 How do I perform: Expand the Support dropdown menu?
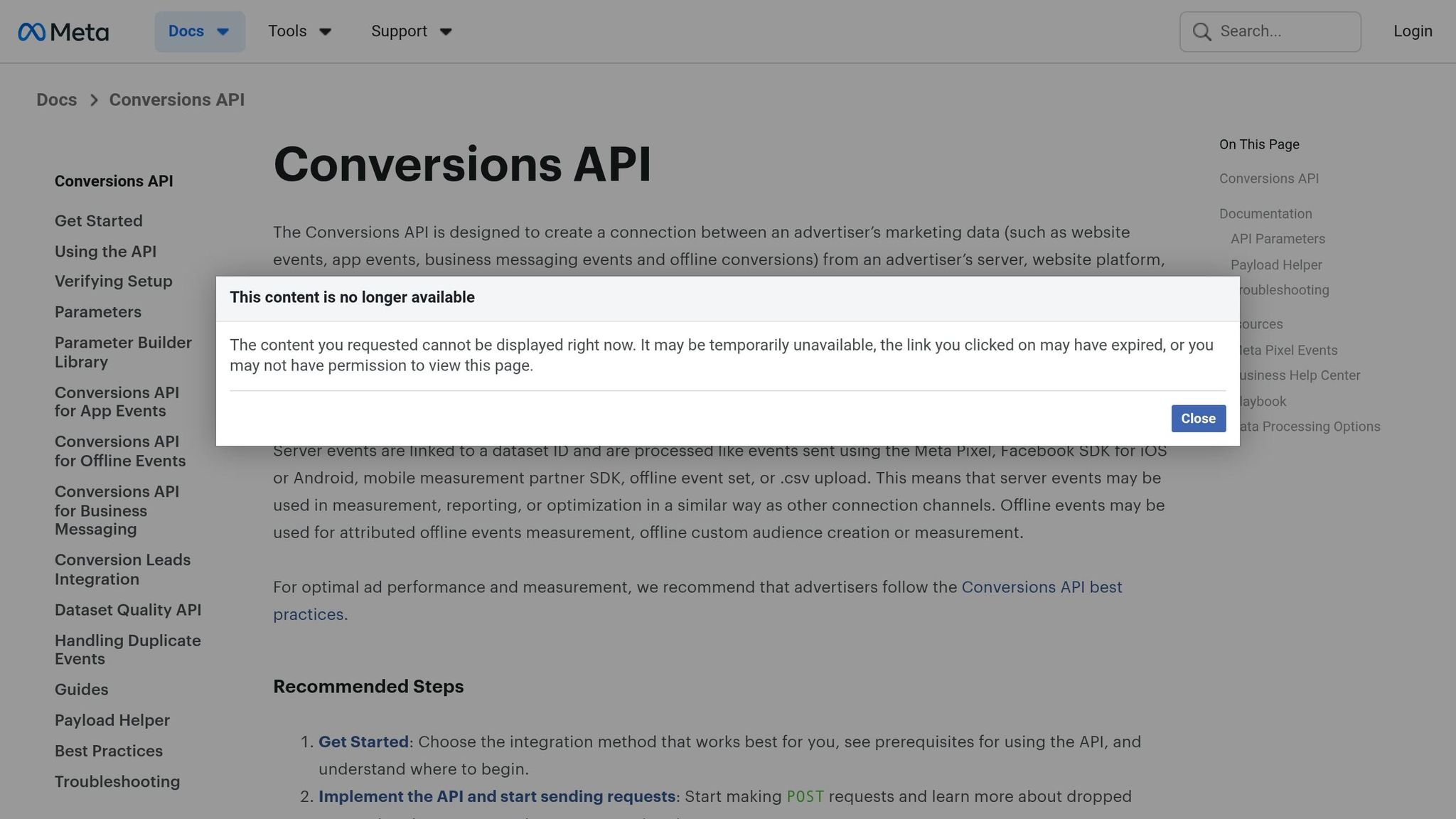pyautogui.click(x=412, y=31)
